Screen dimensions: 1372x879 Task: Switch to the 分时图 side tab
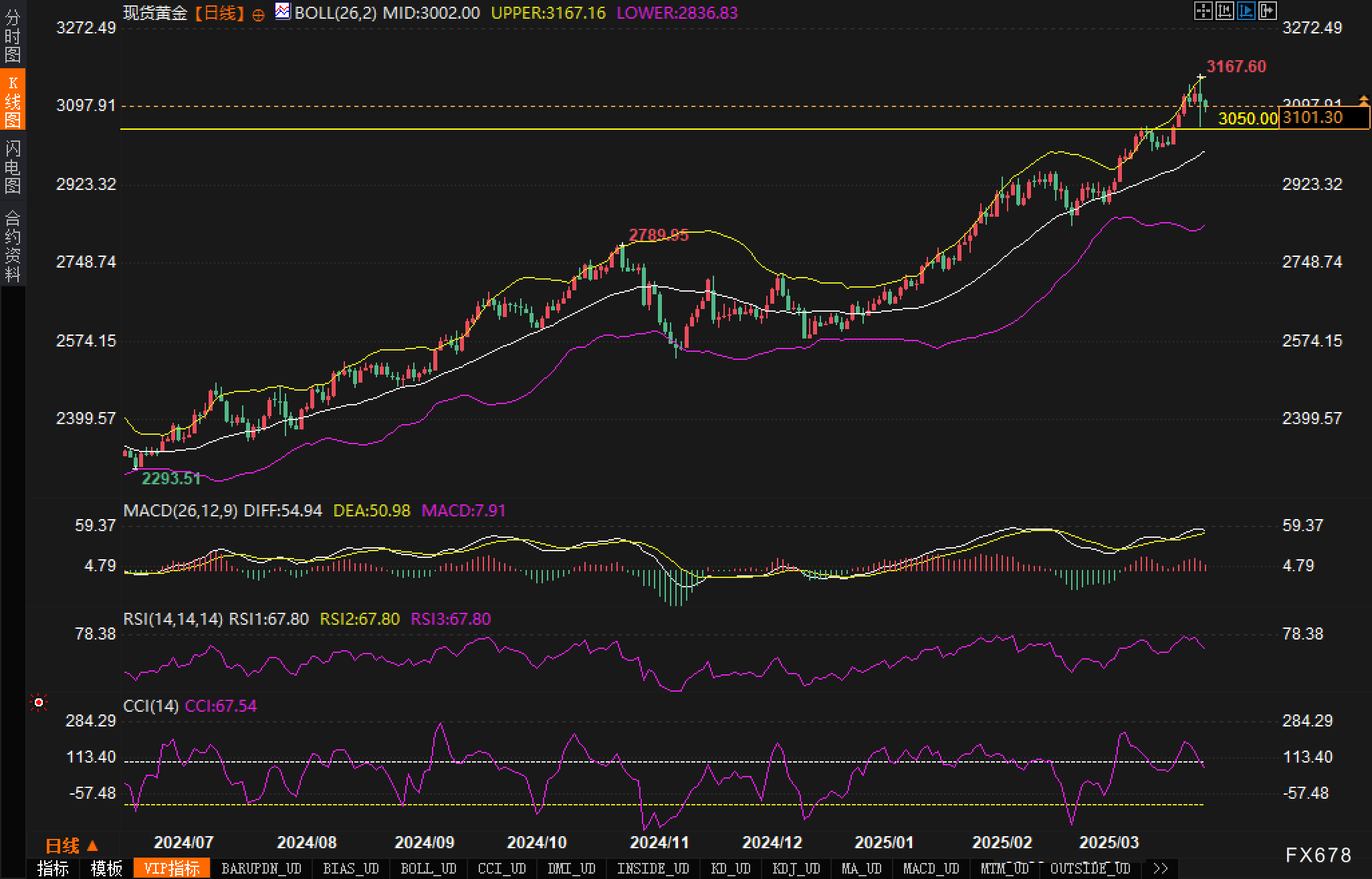(13, 35)
